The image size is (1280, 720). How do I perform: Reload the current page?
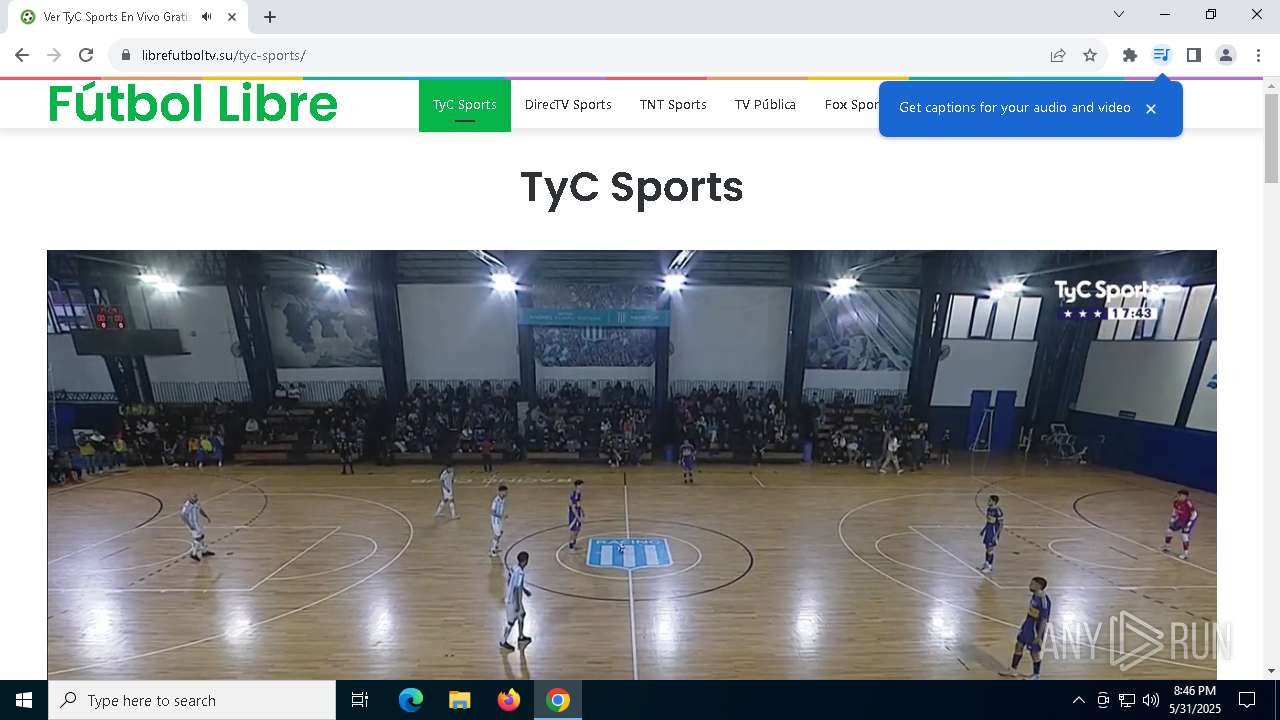pyautogui.click(x=86, y=55)
